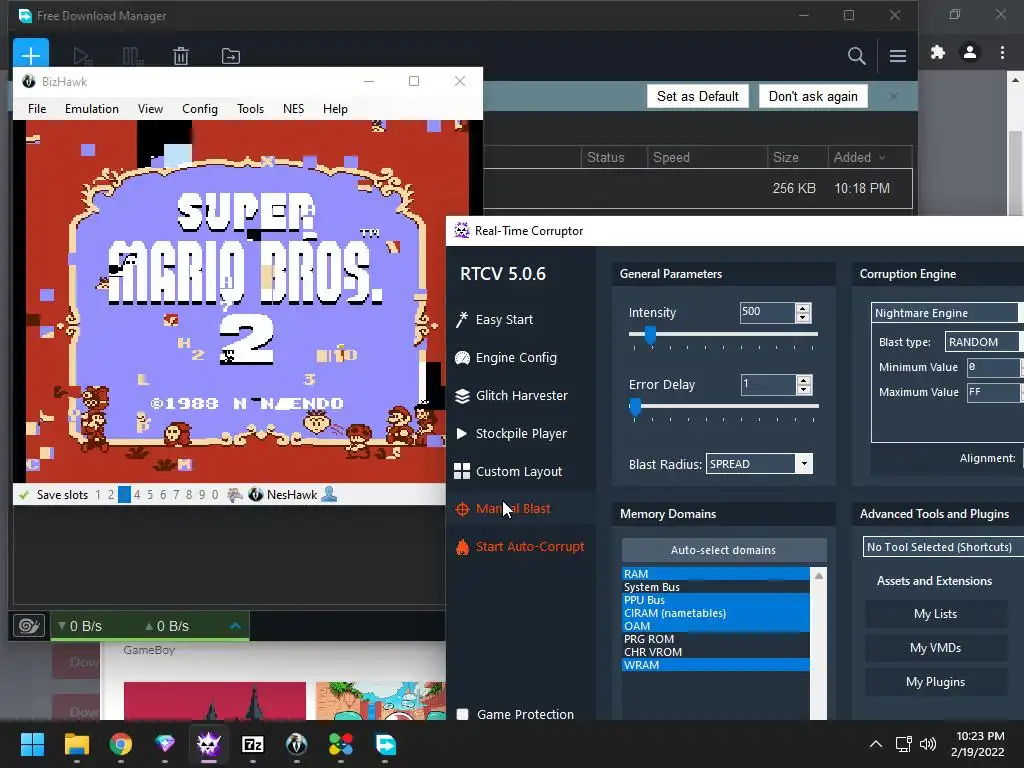Select save slot 9 in BizHawk
The height and width of the screenshot is (768, 1024).
[x=202, y=495]
